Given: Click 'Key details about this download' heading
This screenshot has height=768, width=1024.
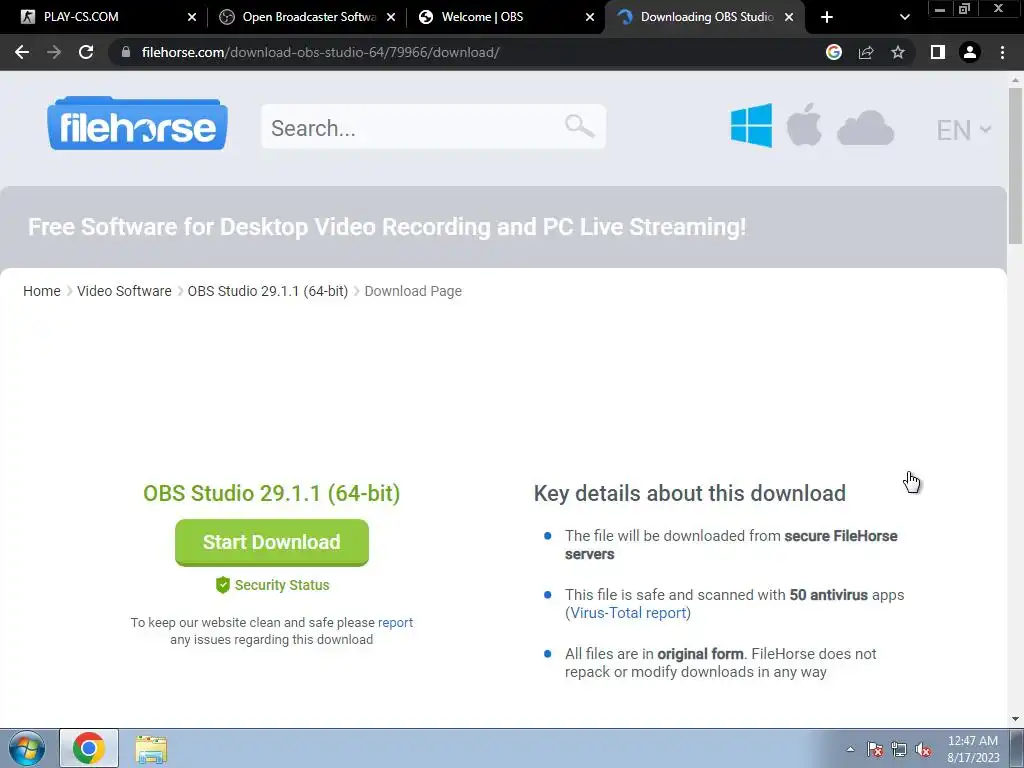Looking at the screenshot, I should (690, 493).
